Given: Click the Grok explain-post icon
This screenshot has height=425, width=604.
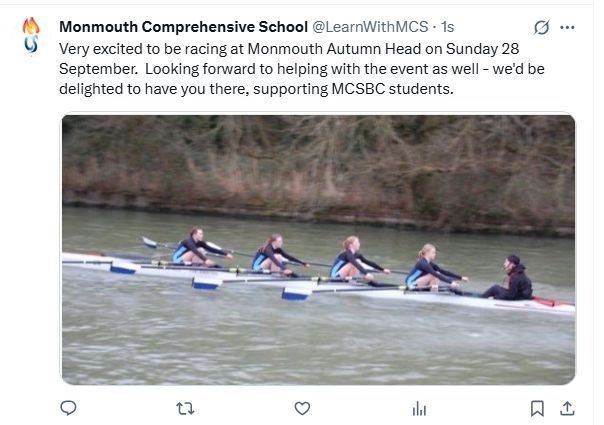Looking at the screenshot, I should pos(541,27).
